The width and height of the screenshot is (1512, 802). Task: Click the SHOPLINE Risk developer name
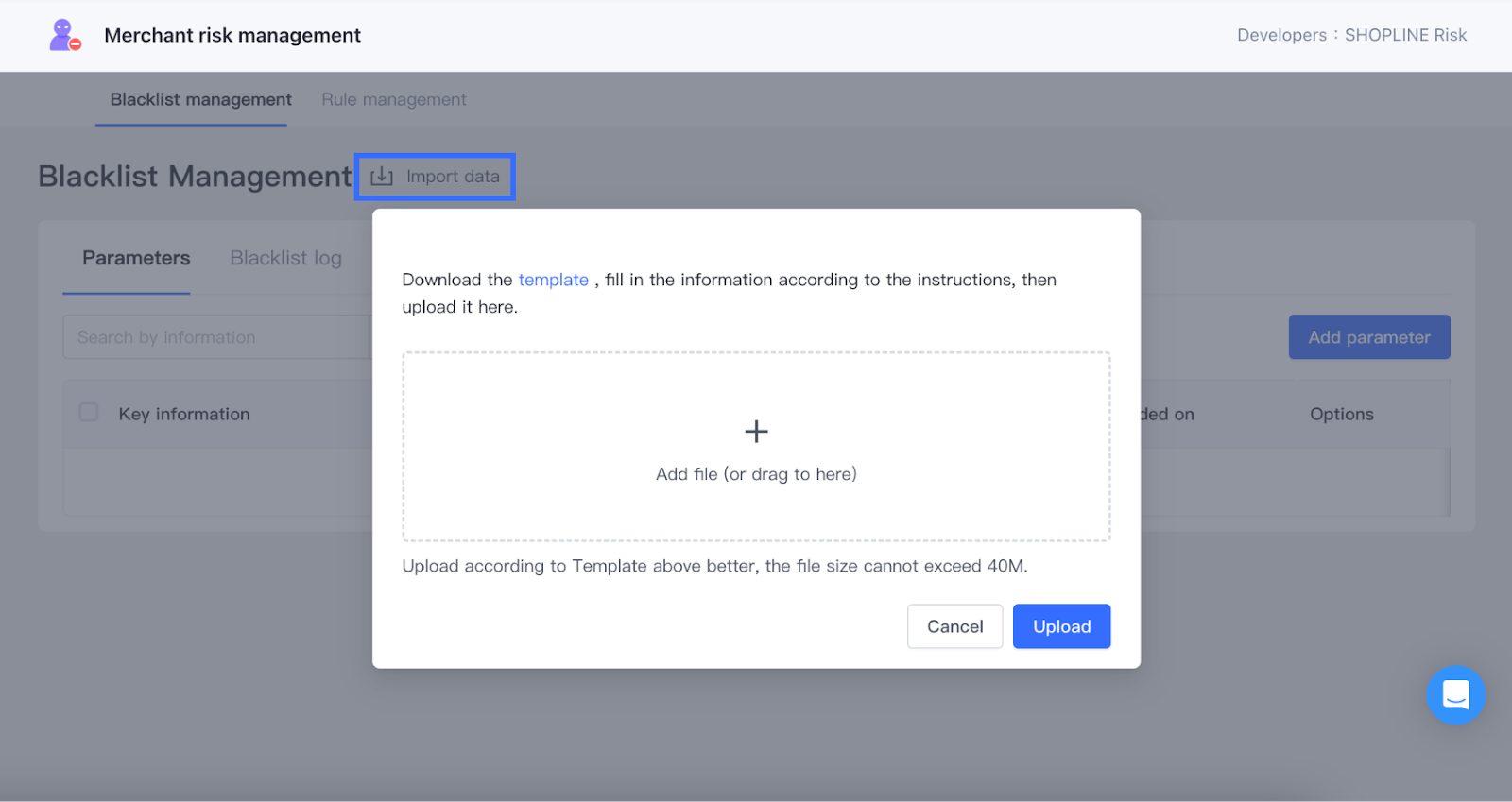pos(1405,35)
